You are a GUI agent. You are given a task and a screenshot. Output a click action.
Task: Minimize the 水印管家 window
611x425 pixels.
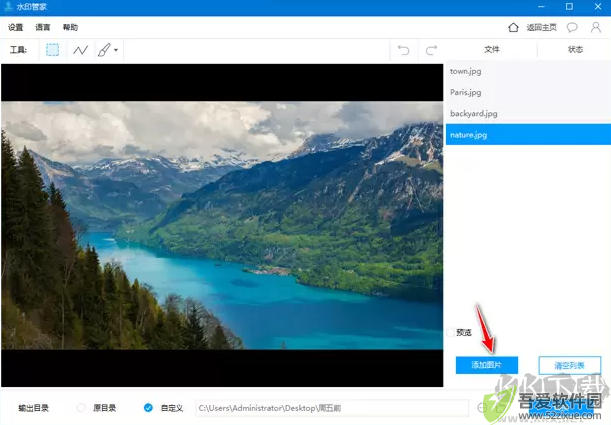tap(541, 7)
